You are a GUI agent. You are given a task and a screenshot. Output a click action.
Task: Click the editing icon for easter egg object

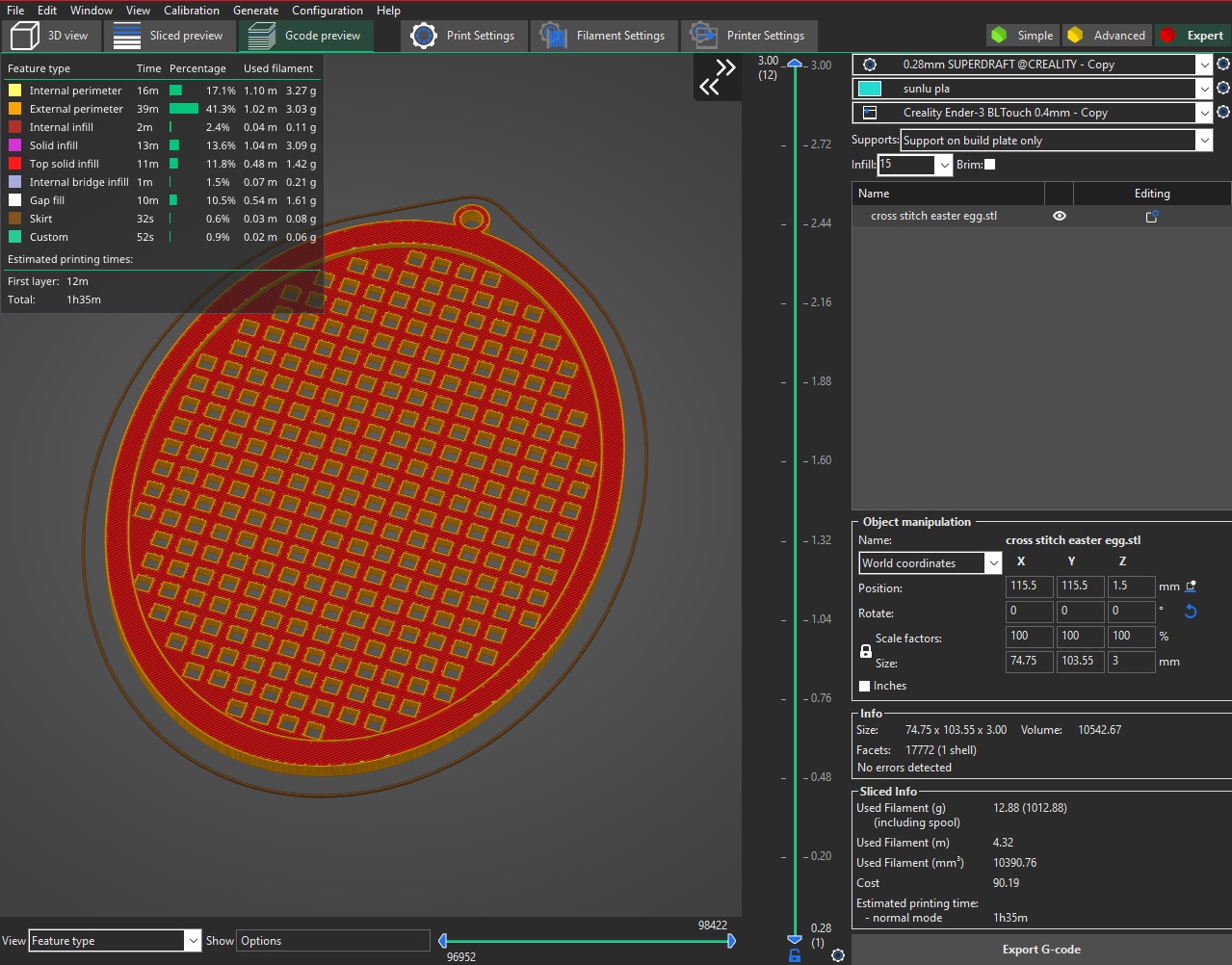pyautogui.click(x=1151, y=217)
